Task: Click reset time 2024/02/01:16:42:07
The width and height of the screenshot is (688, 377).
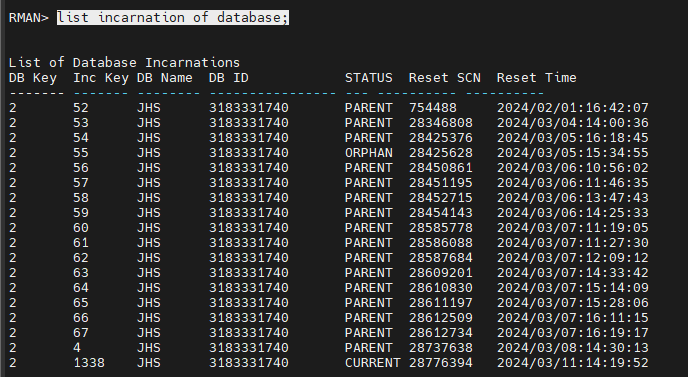Action: (573, 108)
